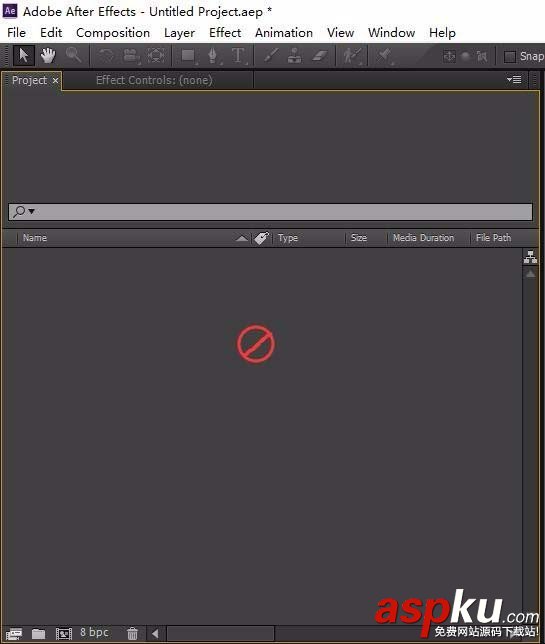The height and width of the screenshot is (644, 545).
Task: Open the Window menu
Action: click(391, 33)
